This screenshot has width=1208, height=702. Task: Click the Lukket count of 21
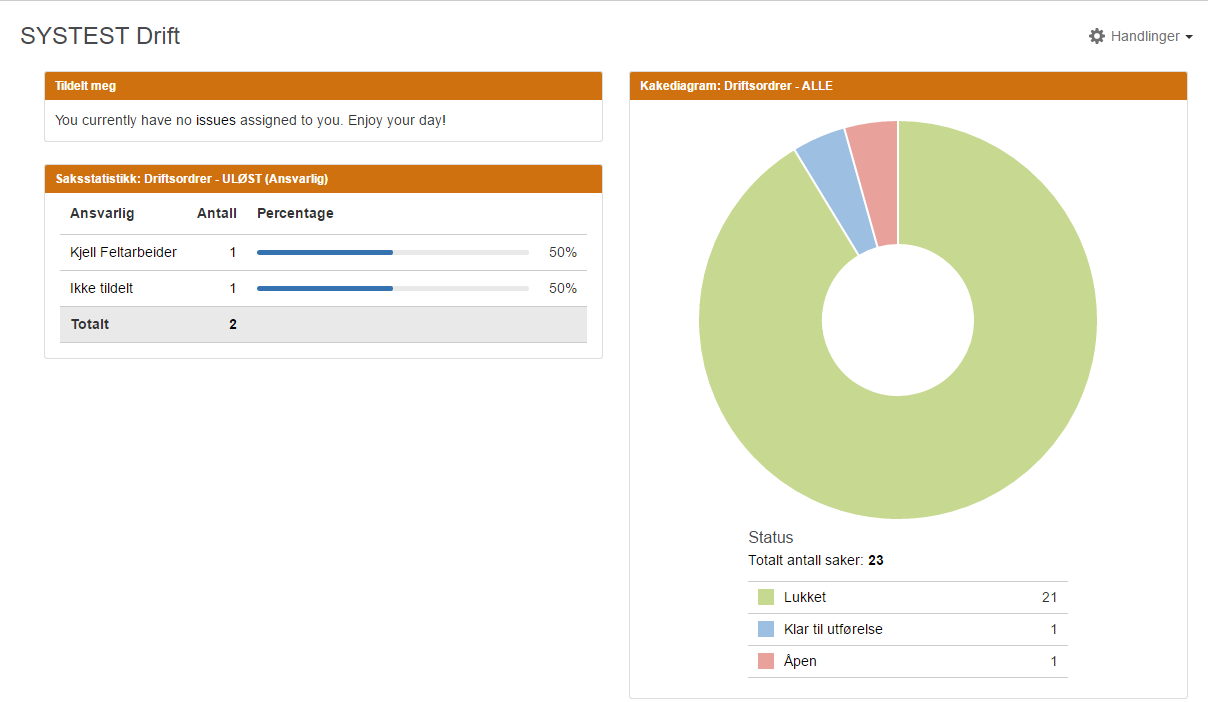coord(1049,597)
